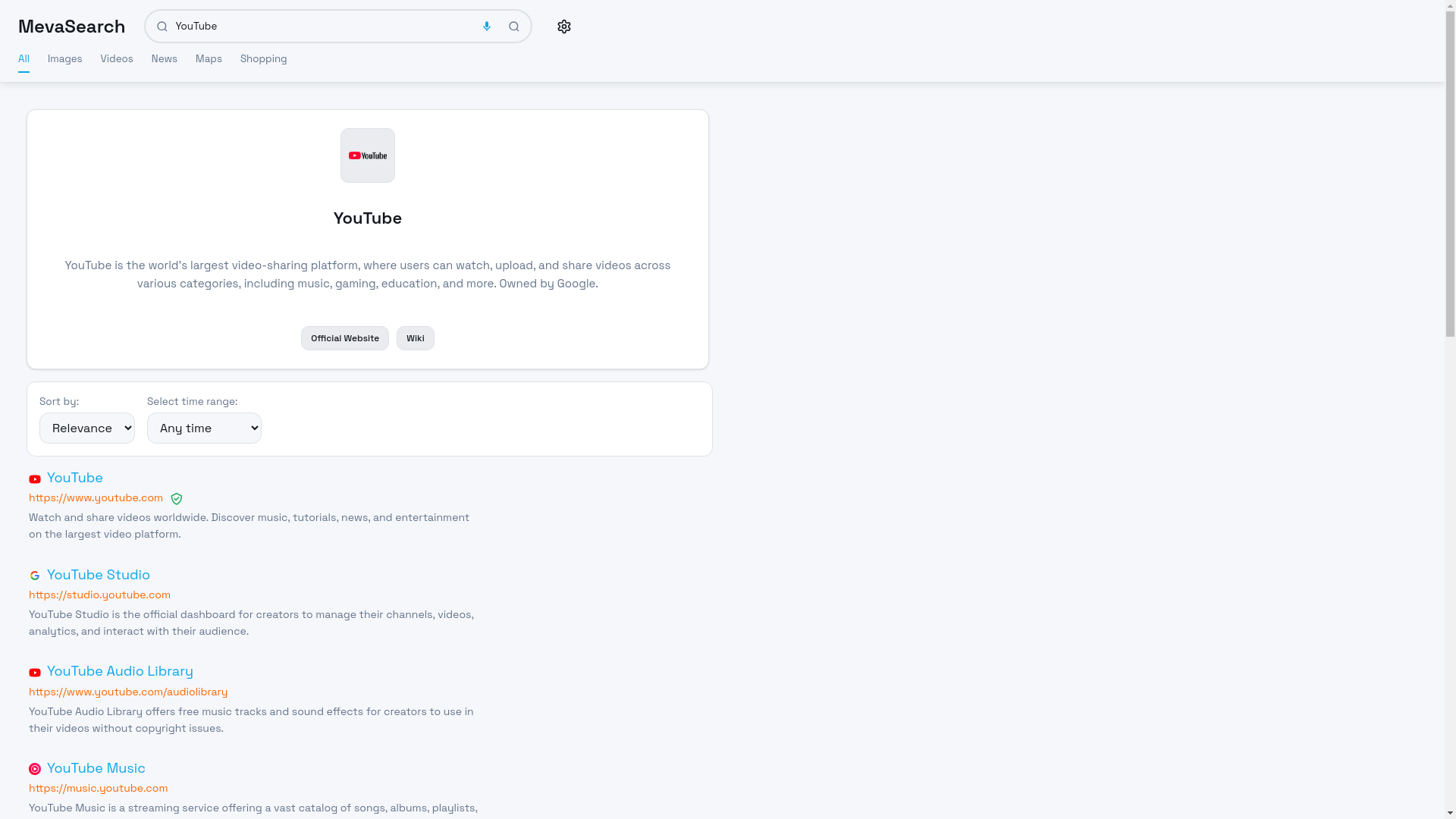Click the 'Select time range:' label

coord(193,402)
